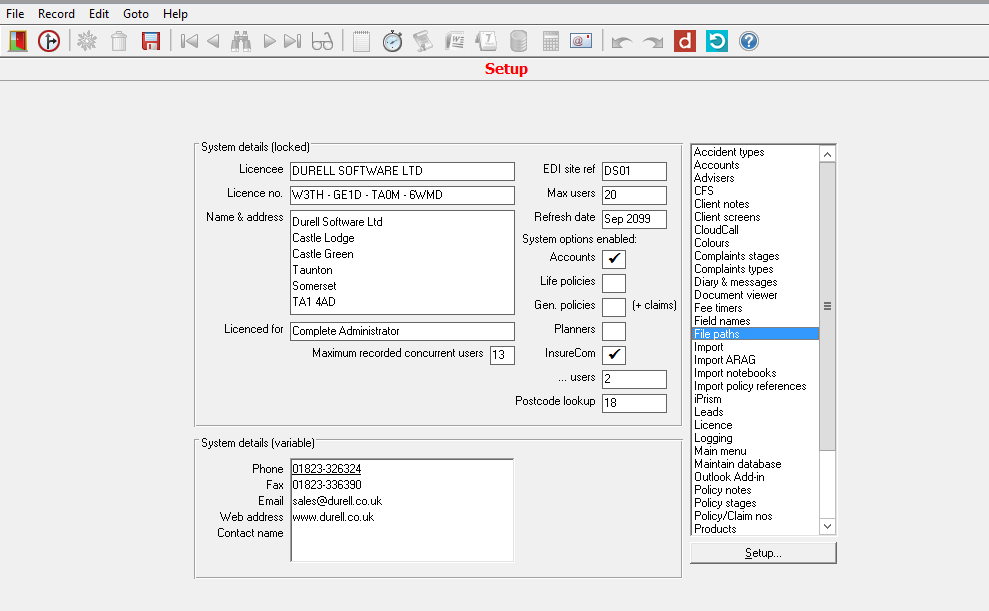Screen dimensions: 989x611
Task: Click the Licensee input field
Action: click(x=402, y=171)
